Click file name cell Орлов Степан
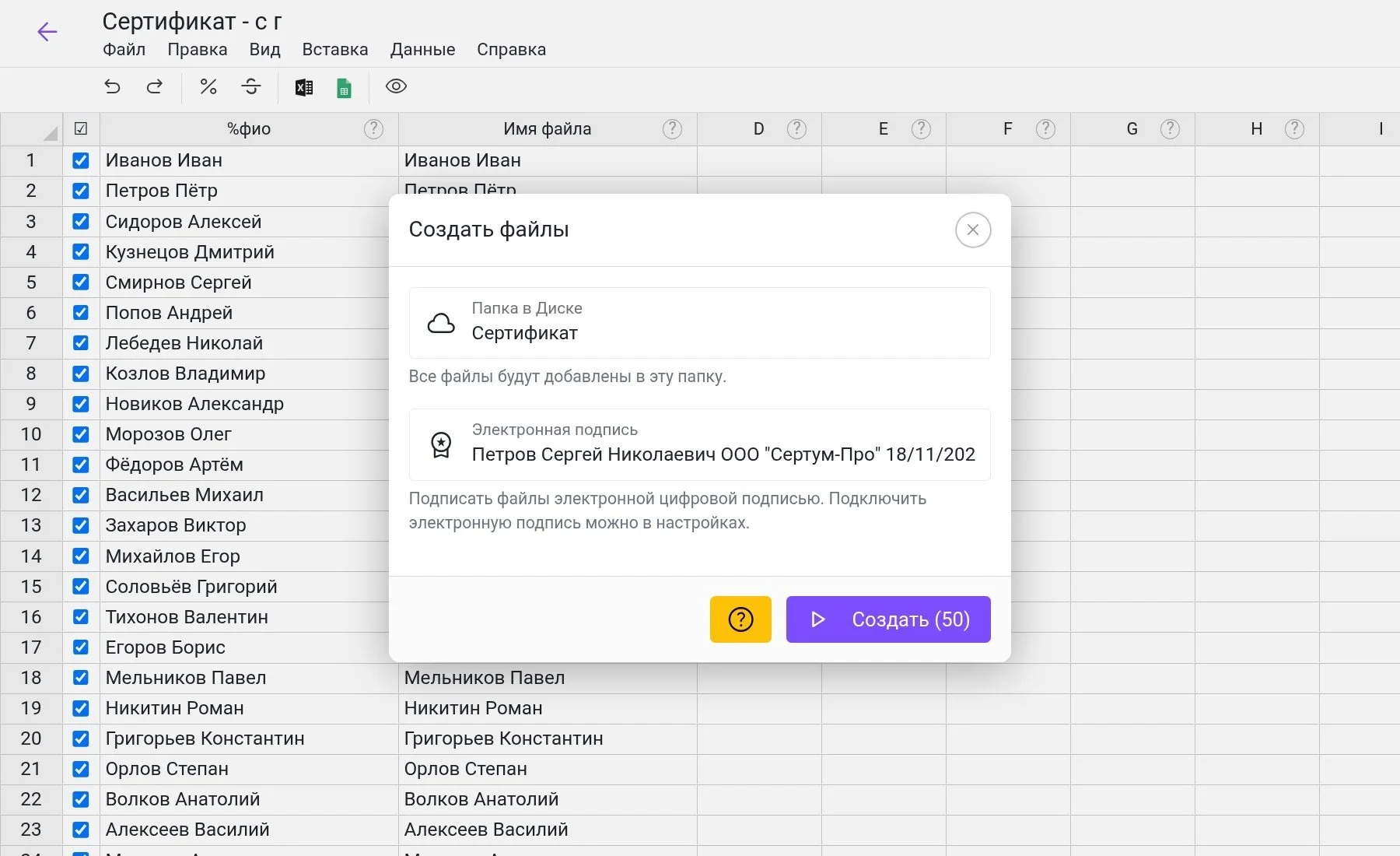The height and width of the screenshot is (856, 1400). (548, 769)
